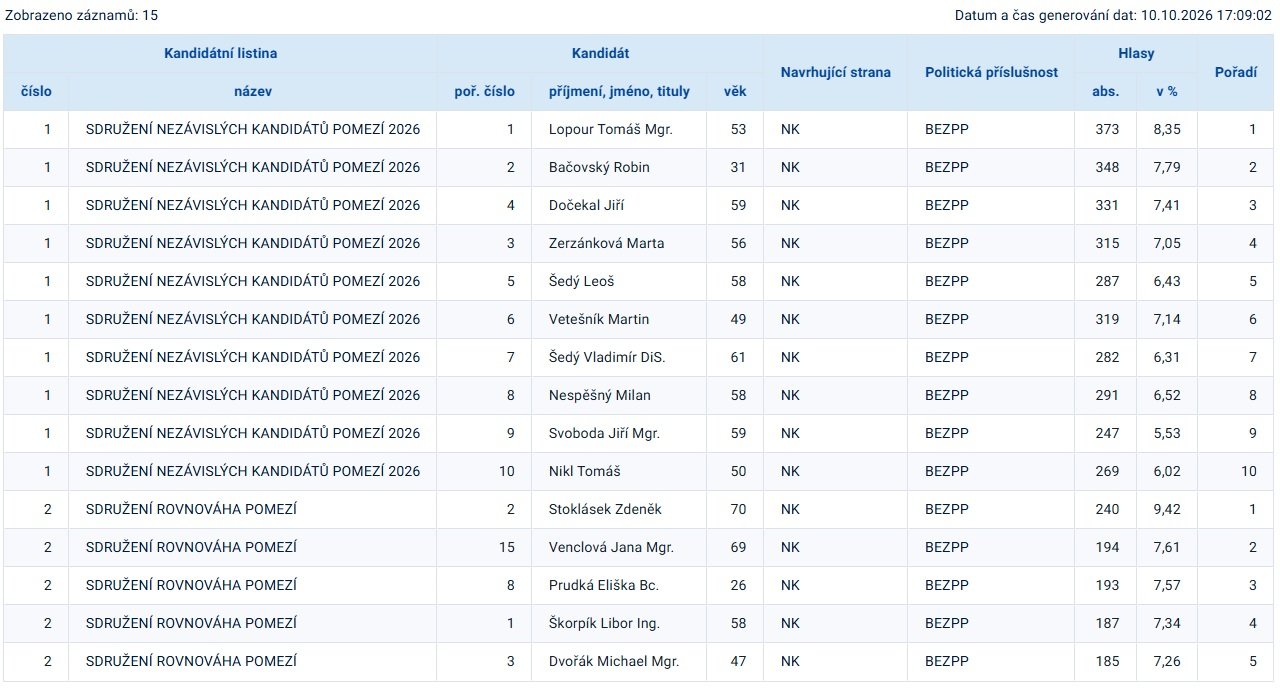Select the name 'Prudká Eliška Bc.'
The width and height of the screenshot is (1280, 688).
tap(604, 585)
